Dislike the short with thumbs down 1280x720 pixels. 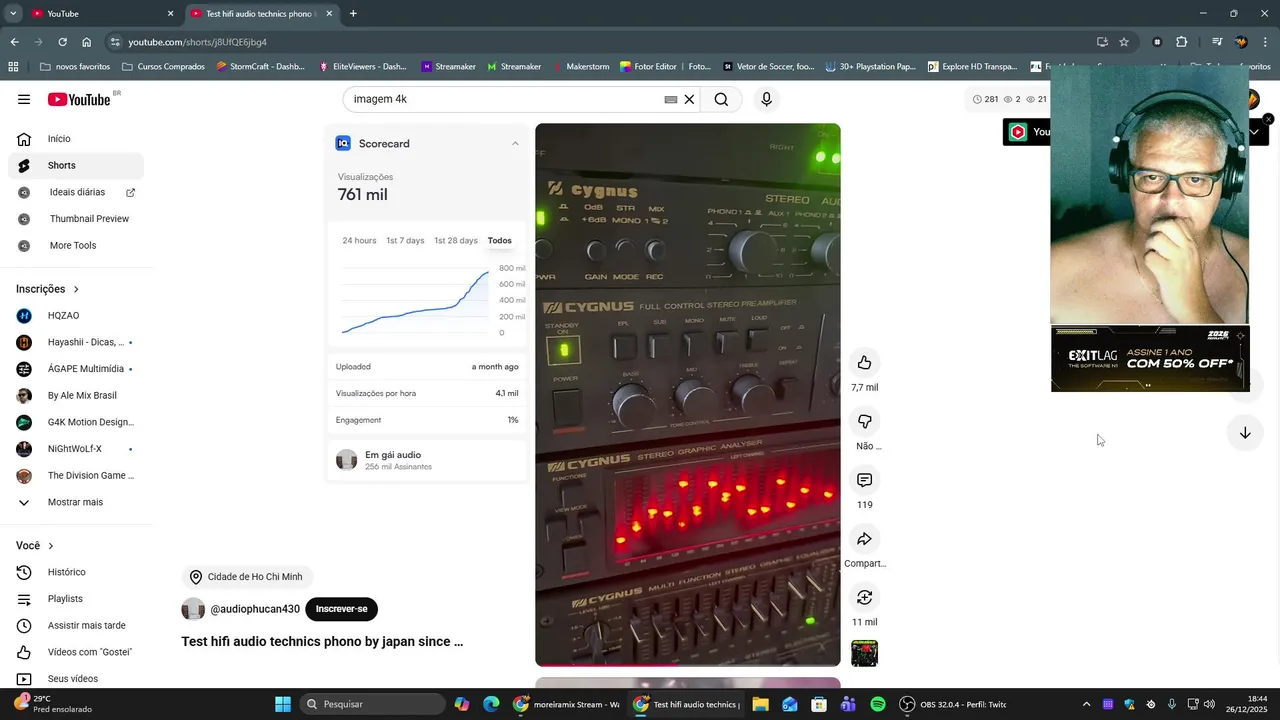point(865,421)
